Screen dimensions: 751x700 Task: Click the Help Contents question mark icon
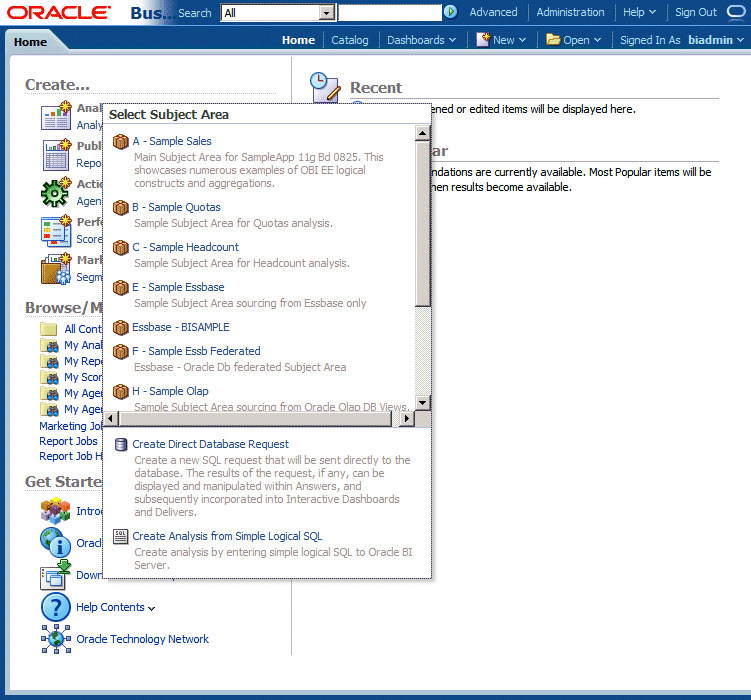click(56, 607)
